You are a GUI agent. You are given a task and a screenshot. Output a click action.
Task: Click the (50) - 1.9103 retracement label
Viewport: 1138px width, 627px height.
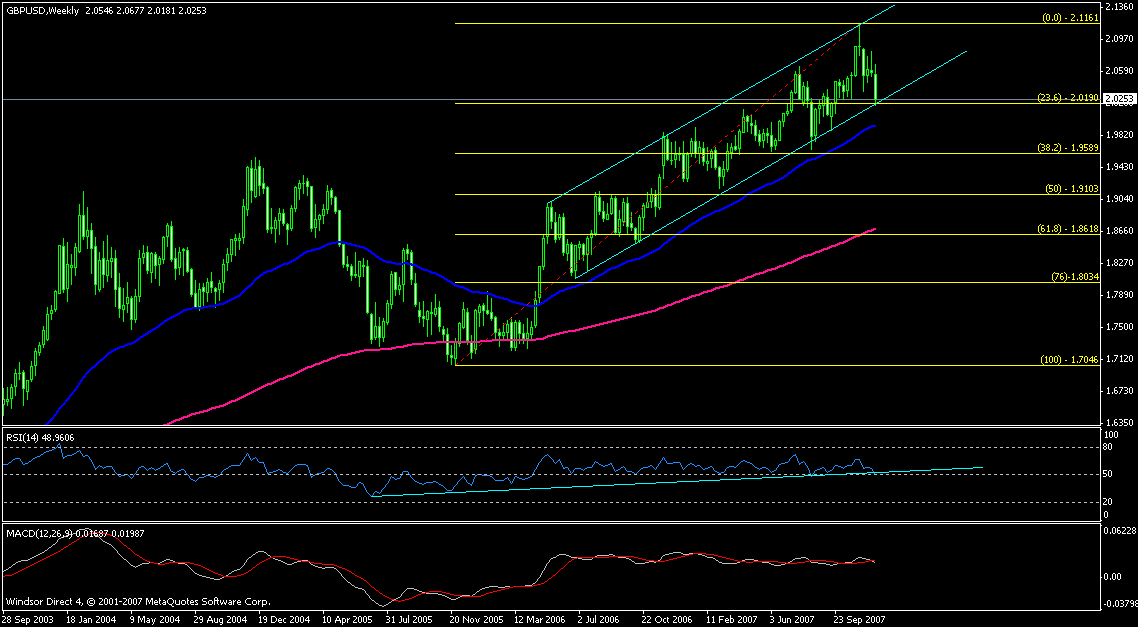click(1070, 188)
